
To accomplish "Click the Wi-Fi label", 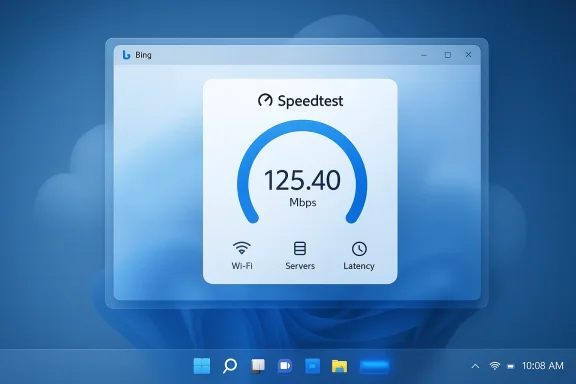I will (242, 266).
